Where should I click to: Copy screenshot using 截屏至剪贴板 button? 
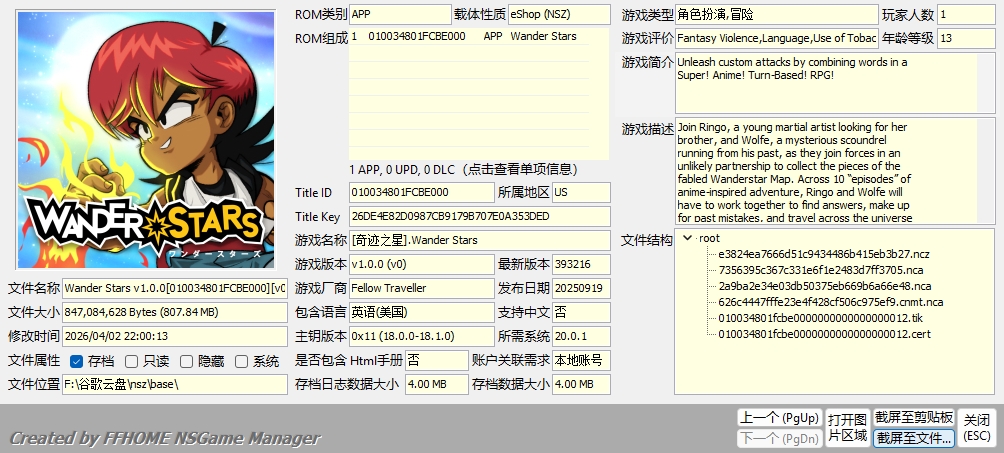click(x=914, y=417)
